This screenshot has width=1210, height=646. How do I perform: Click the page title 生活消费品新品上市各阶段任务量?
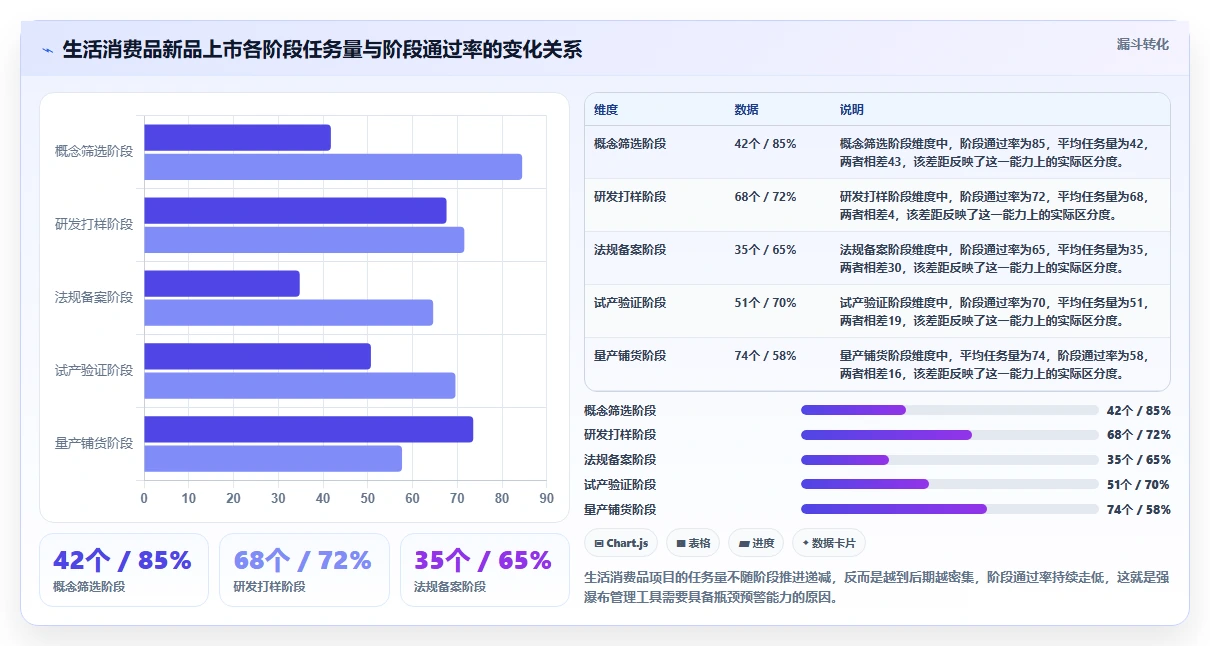click(x=322, y=50)
